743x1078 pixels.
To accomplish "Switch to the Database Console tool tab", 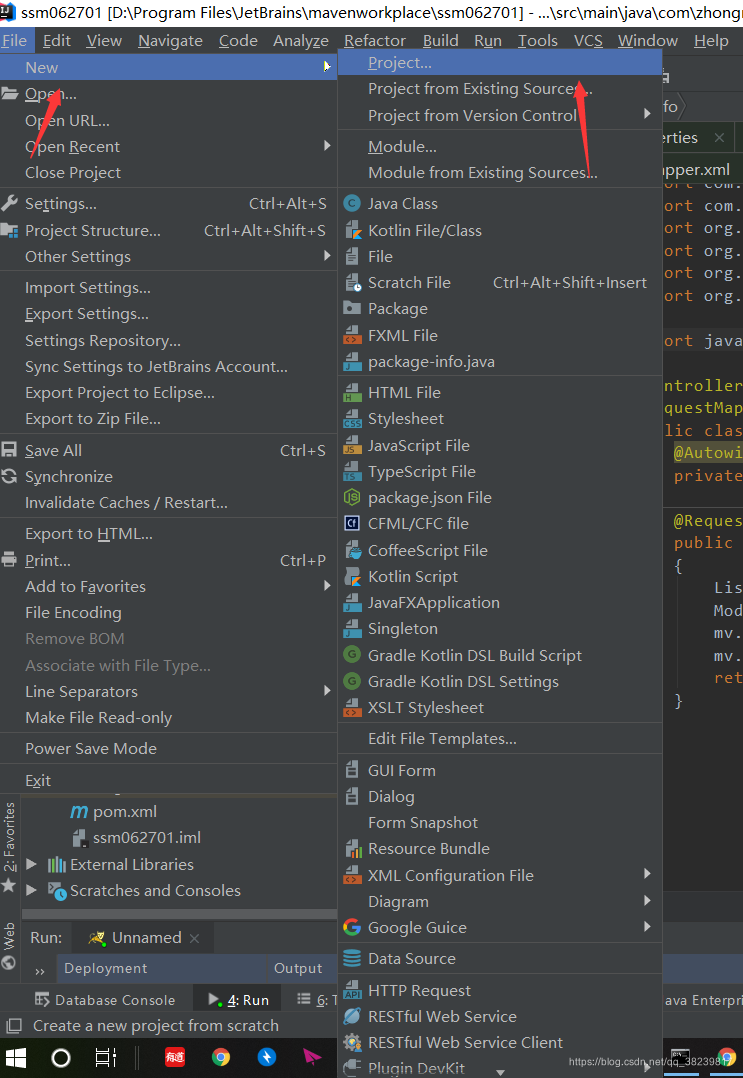I will [105, 1000].
